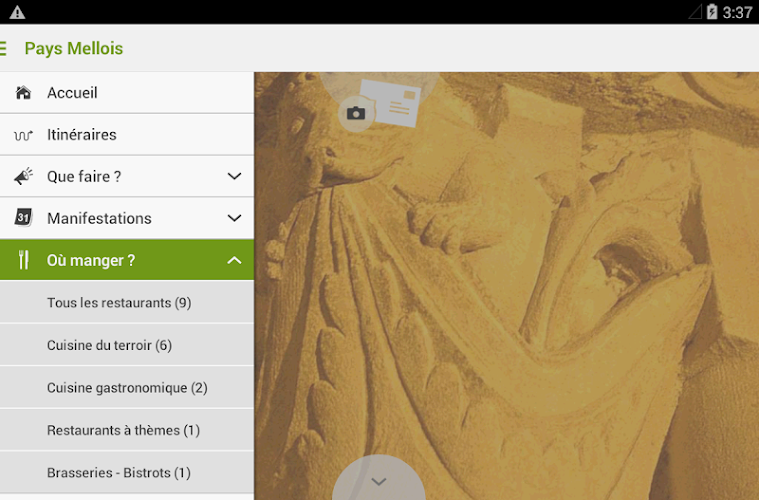The width and height of the screenshot is (759, 500).
Task: Tap the hamburger menu icon
Action: (3, 48)
